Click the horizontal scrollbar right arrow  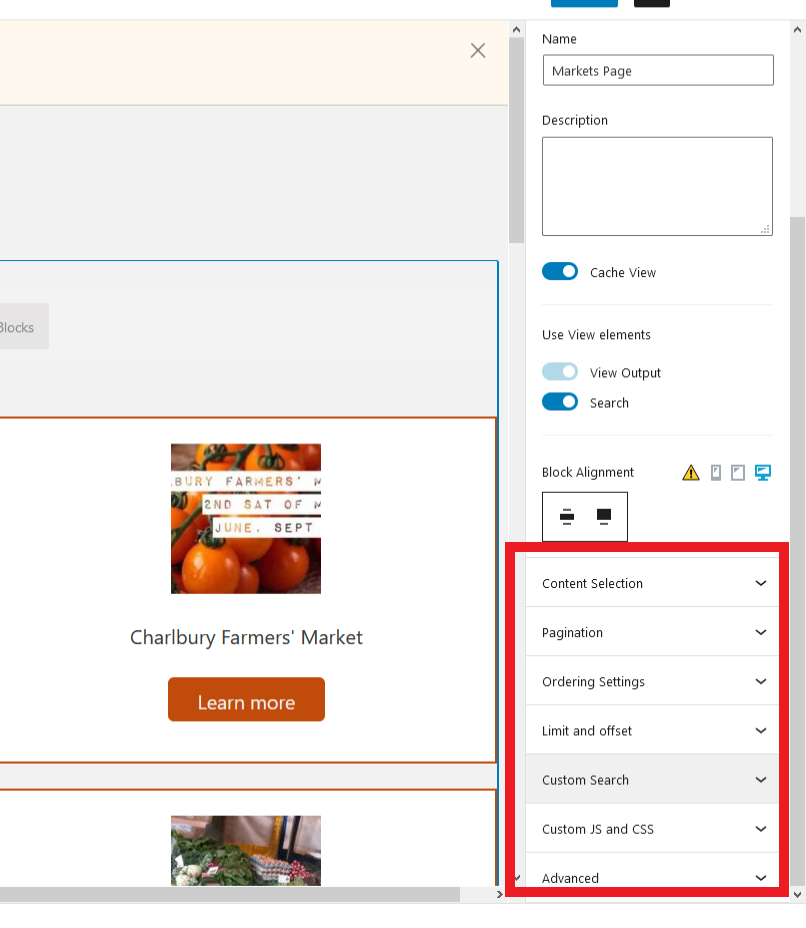[500, 894]
